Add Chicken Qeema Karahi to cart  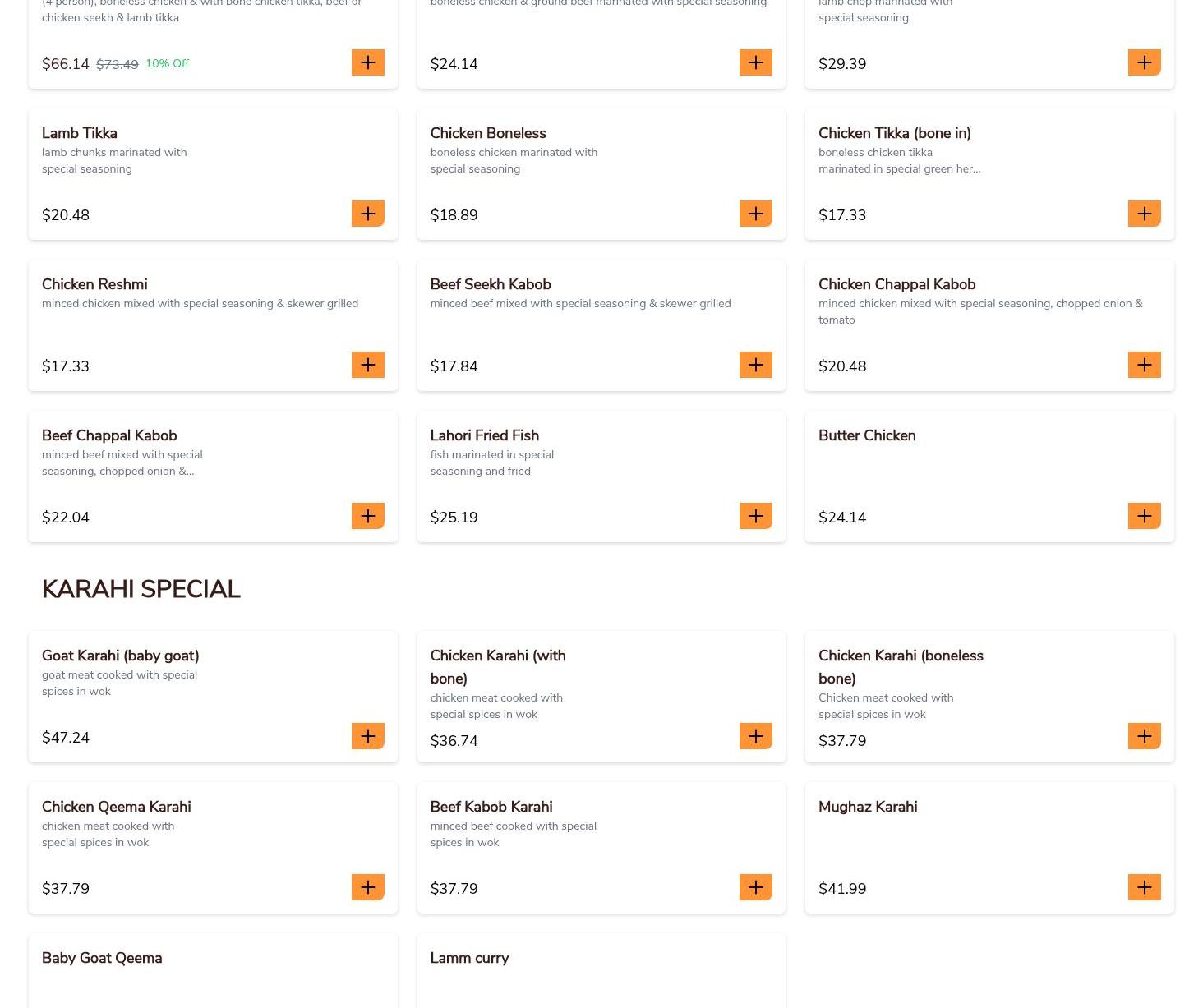[367, 887]
